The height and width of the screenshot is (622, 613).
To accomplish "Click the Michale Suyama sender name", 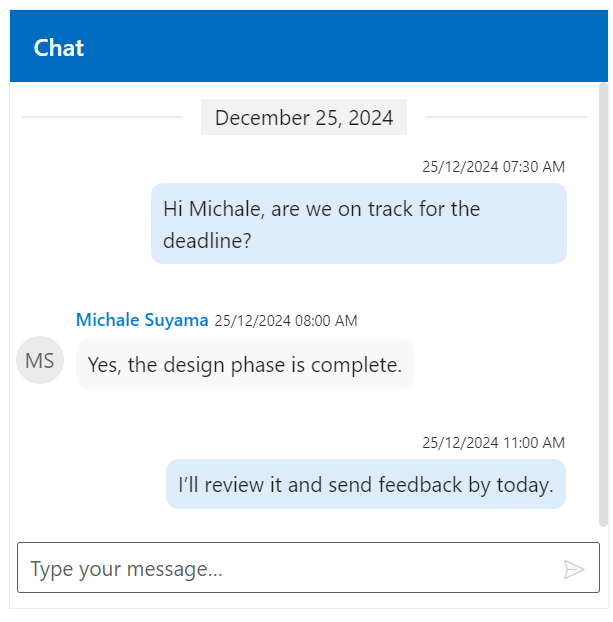I will click(x=142, y=320).
